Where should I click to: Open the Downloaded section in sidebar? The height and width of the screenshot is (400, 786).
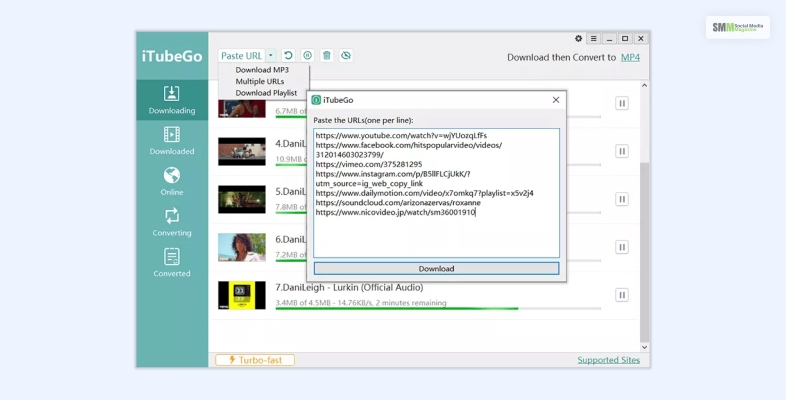tap(172, 141)
